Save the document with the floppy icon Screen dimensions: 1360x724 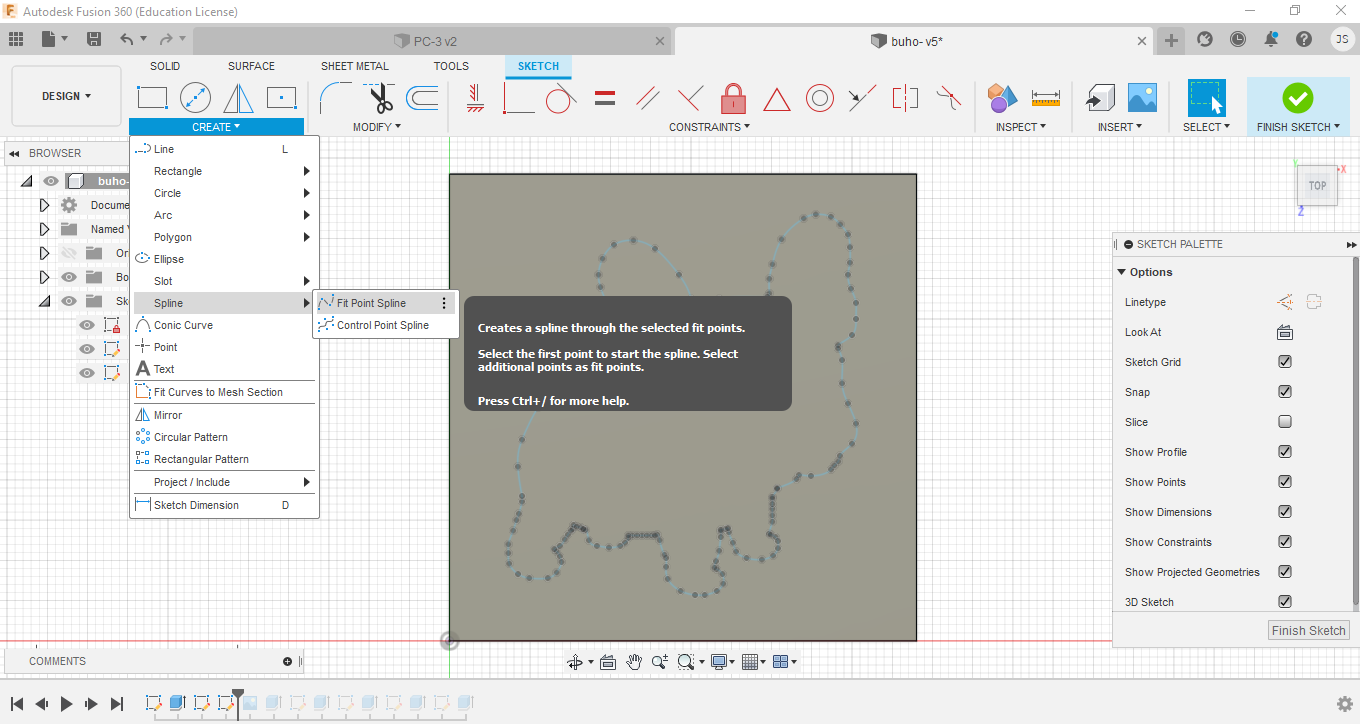93,39
